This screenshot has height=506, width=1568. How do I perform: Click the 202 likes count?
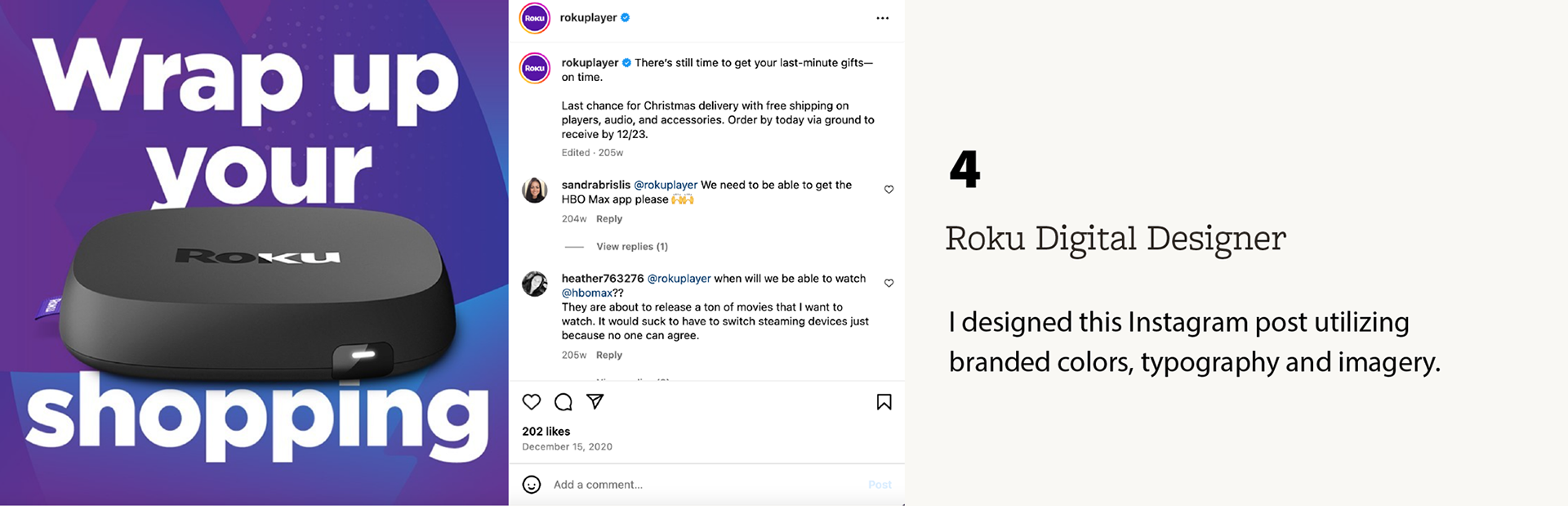point(546,432)
